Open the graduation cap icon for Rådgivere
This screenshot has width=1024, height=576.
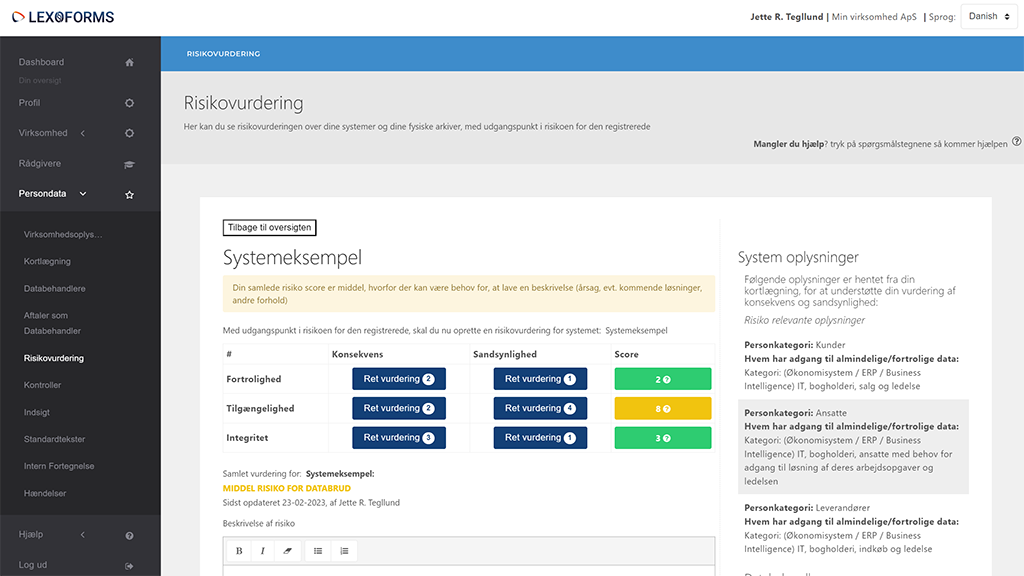128,162
